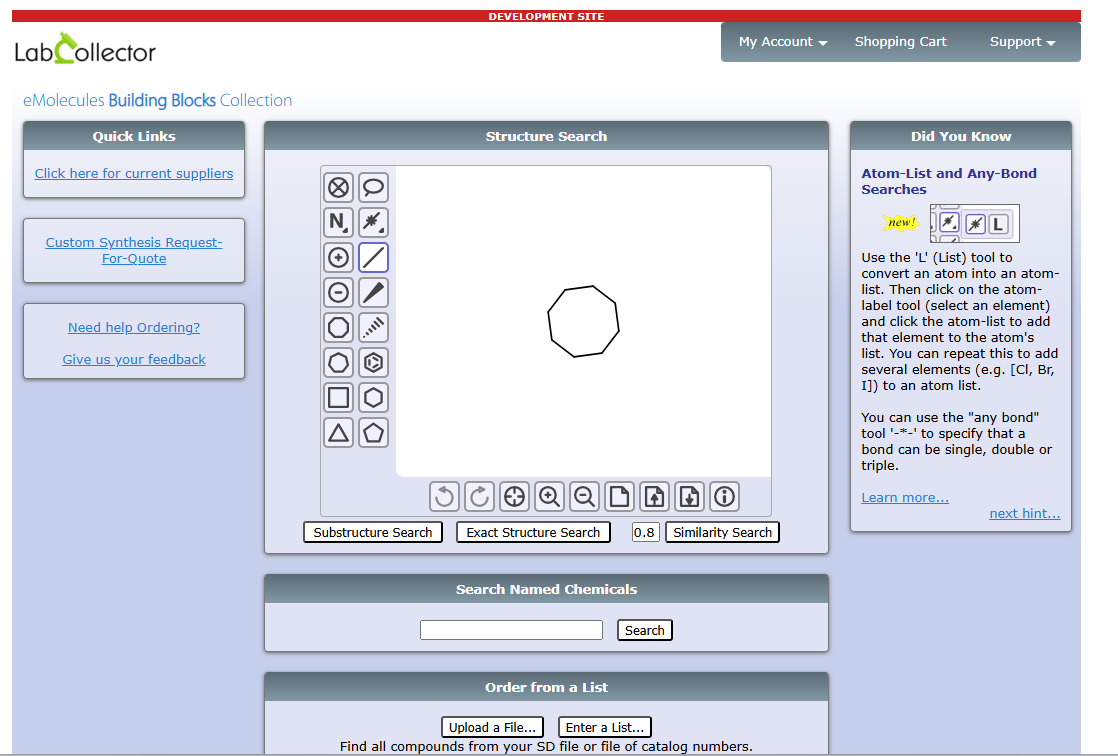
Task: Click the eMolecules Building Blocks Collection title
Action: (158, 101)
